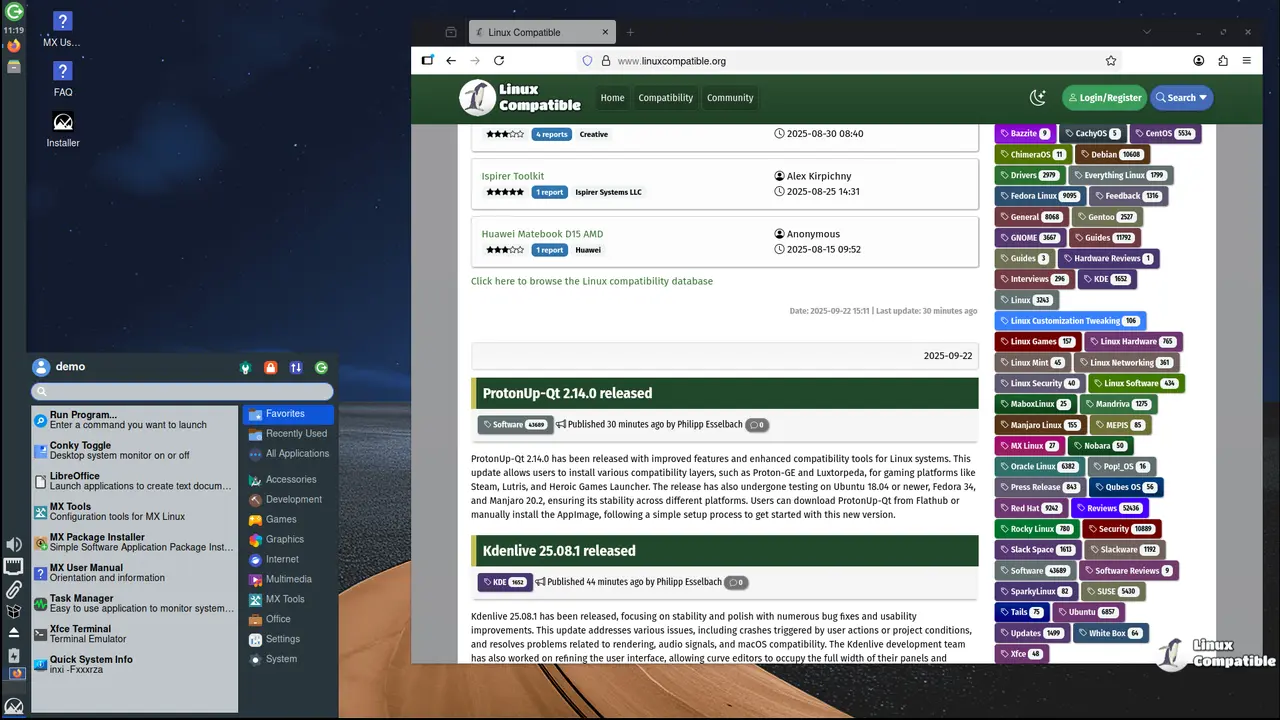Expand the Search dropdown on the website
The height and width of the screenshot is (720, 1280).
[1181, 98]
